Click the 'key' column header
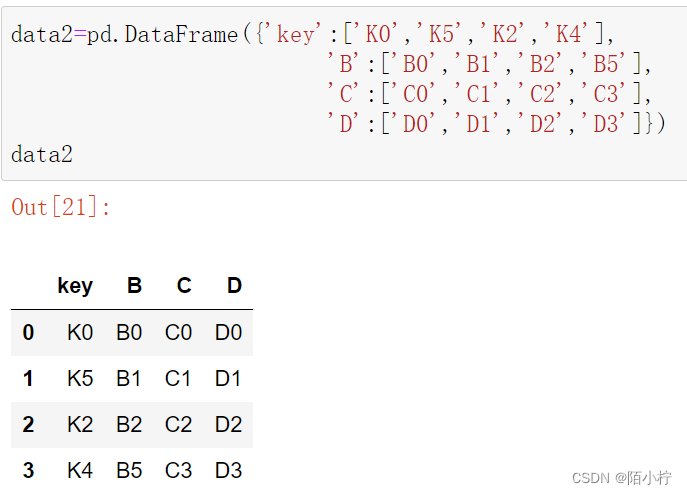 coord(75,286)
